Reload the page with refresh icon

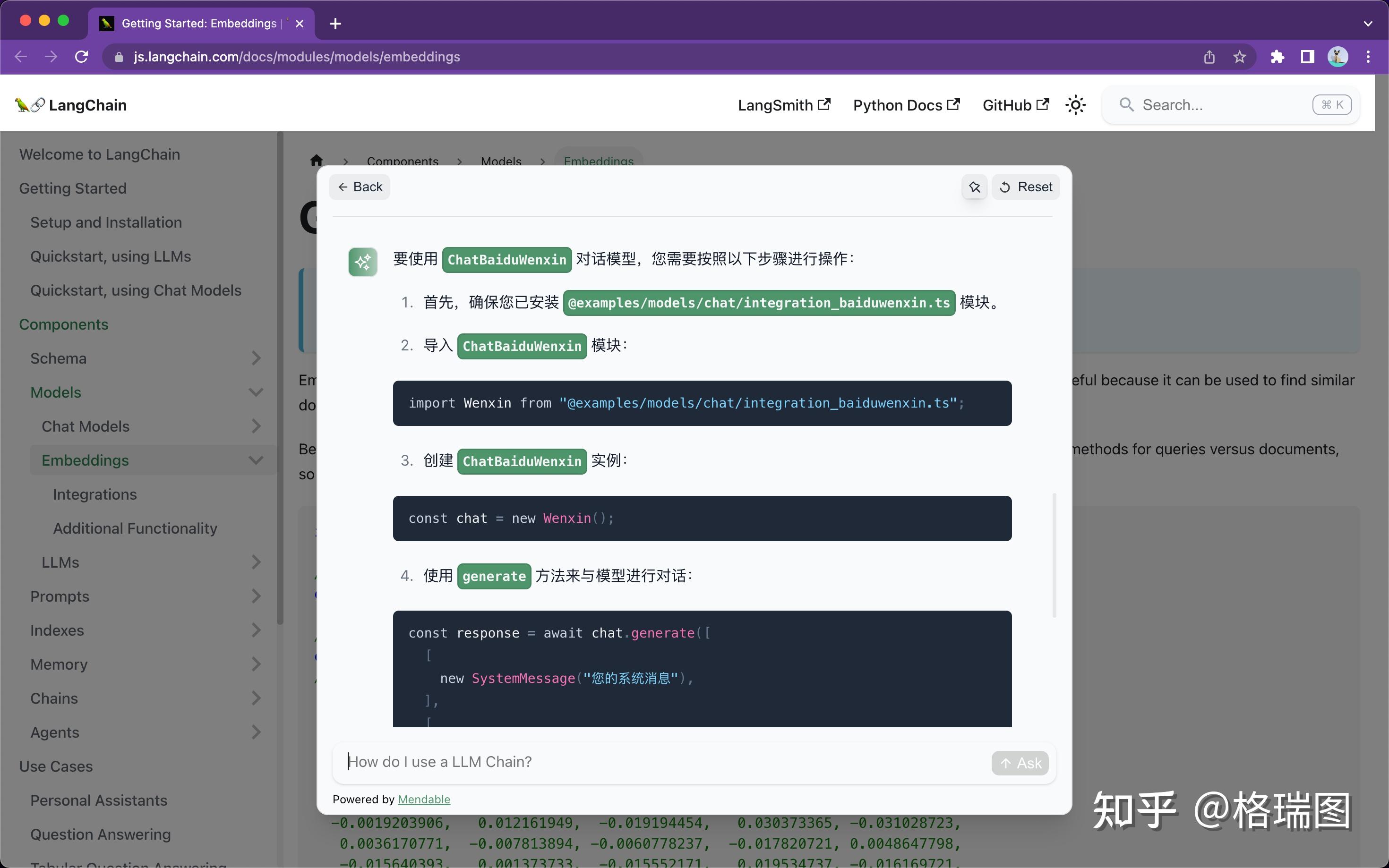coord(82,57)
